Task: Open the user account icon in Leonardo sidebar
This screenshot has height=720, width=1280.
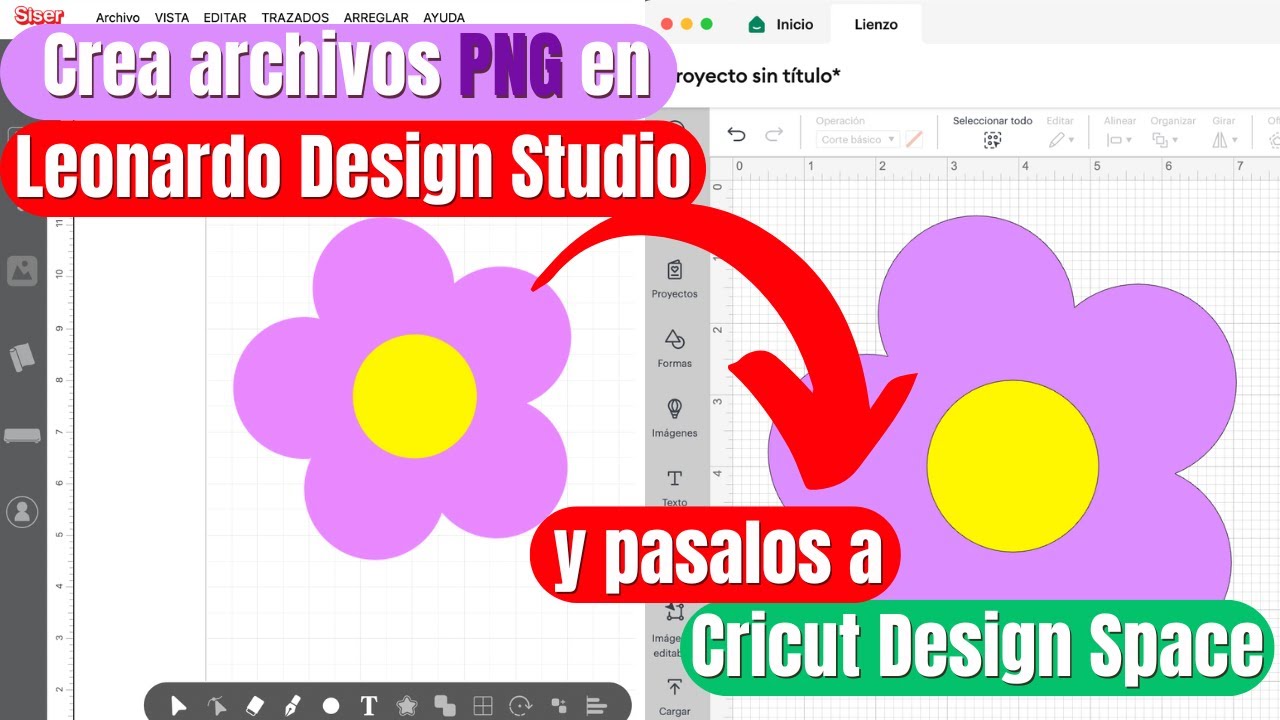Action: click(x=22, y=512)
